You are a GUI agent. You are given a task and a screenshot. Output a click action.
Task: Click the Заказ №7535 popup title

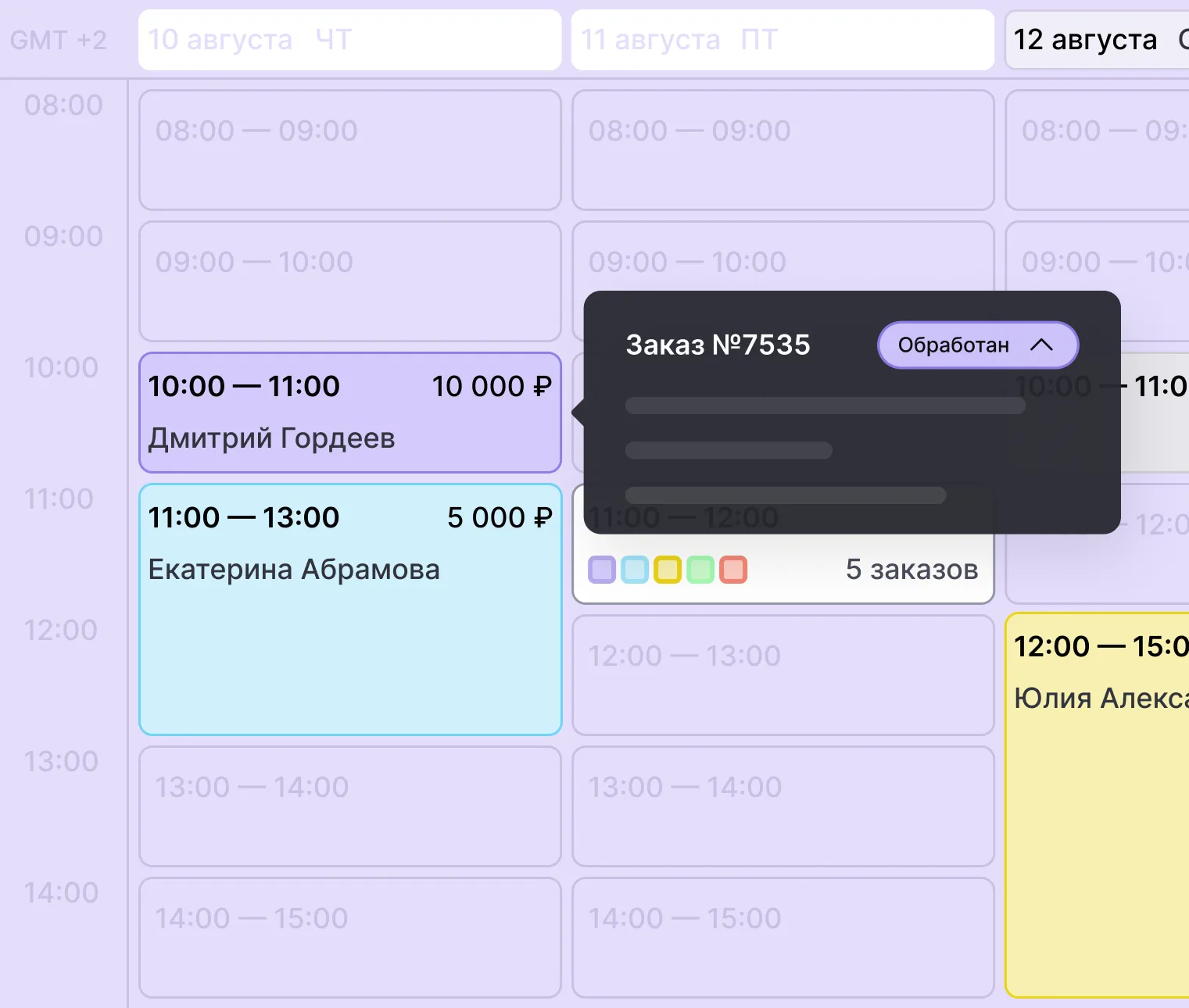(718, 345)
